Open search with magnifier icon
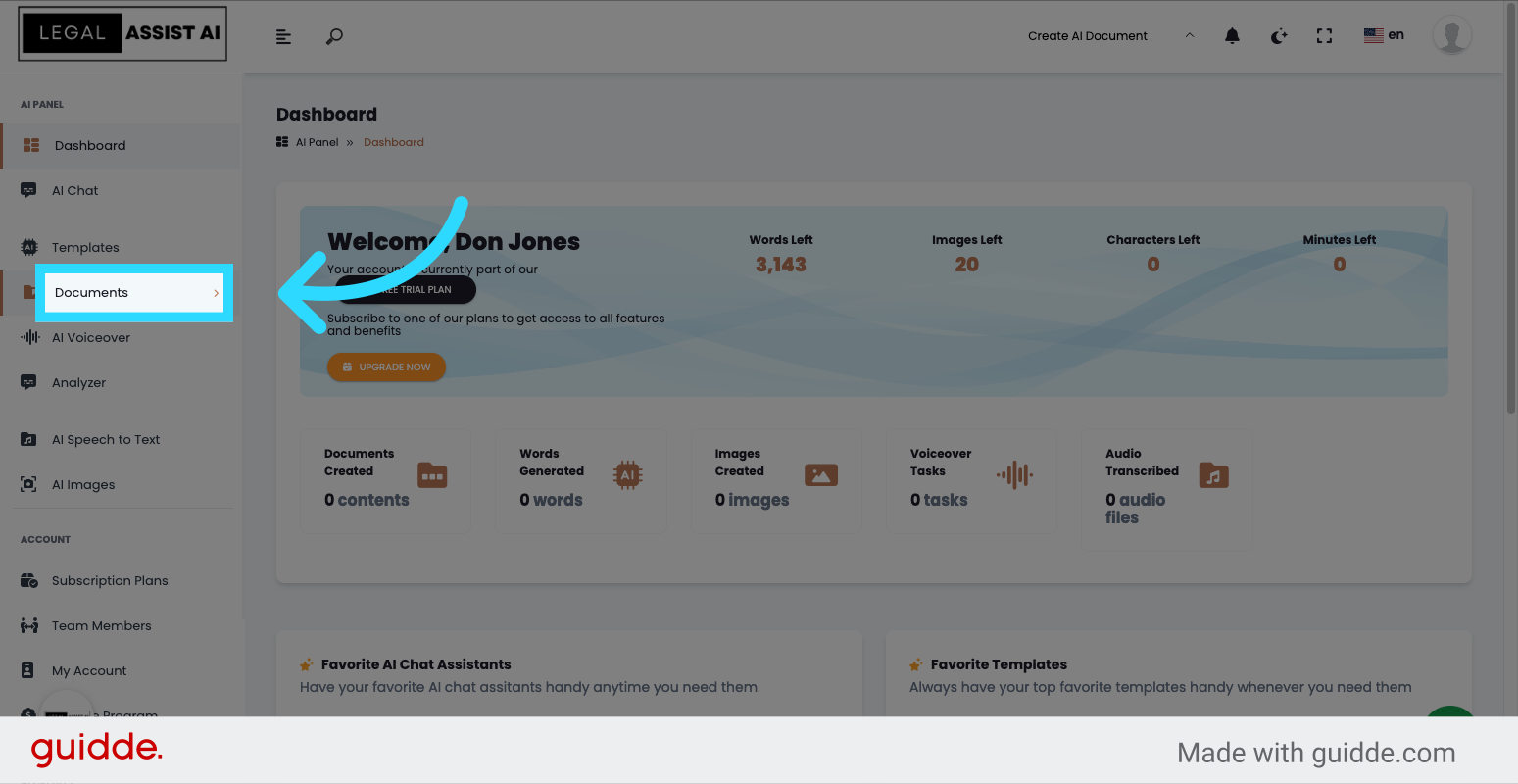This screenshot has width=1518, height=784. pos(334,36)
